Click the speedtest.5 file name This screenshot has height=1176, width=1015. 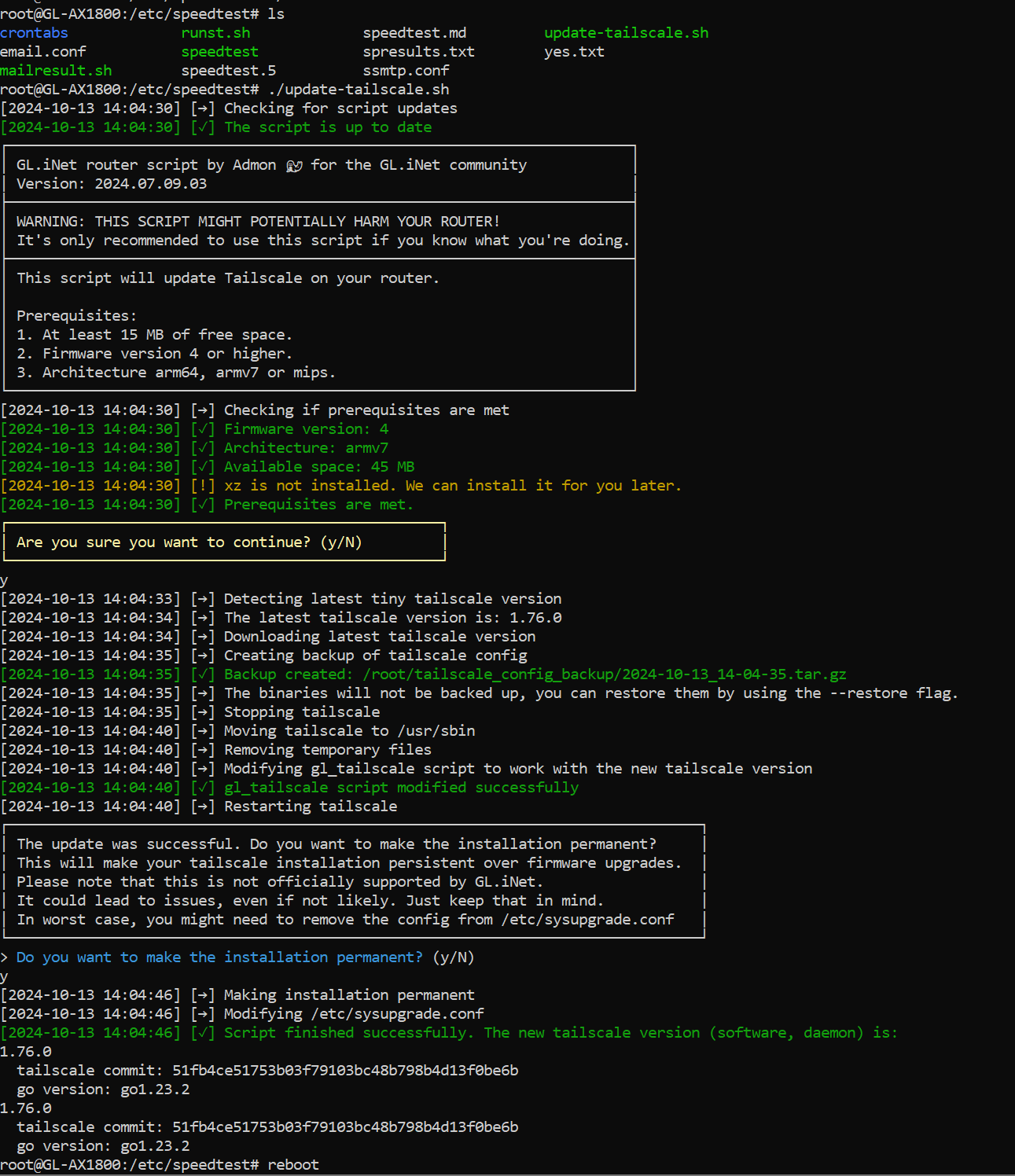228,71
